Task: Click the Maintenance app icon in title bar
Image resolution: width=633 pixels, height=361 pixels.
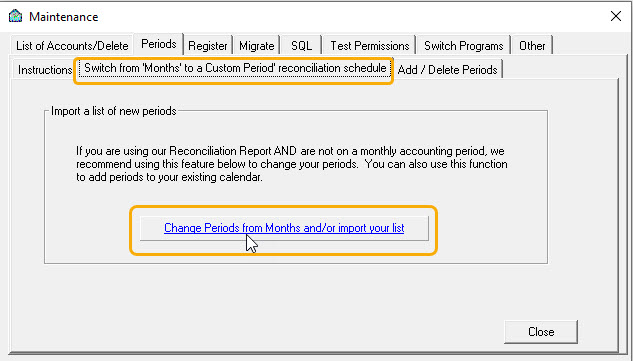Action: (16, 16)
